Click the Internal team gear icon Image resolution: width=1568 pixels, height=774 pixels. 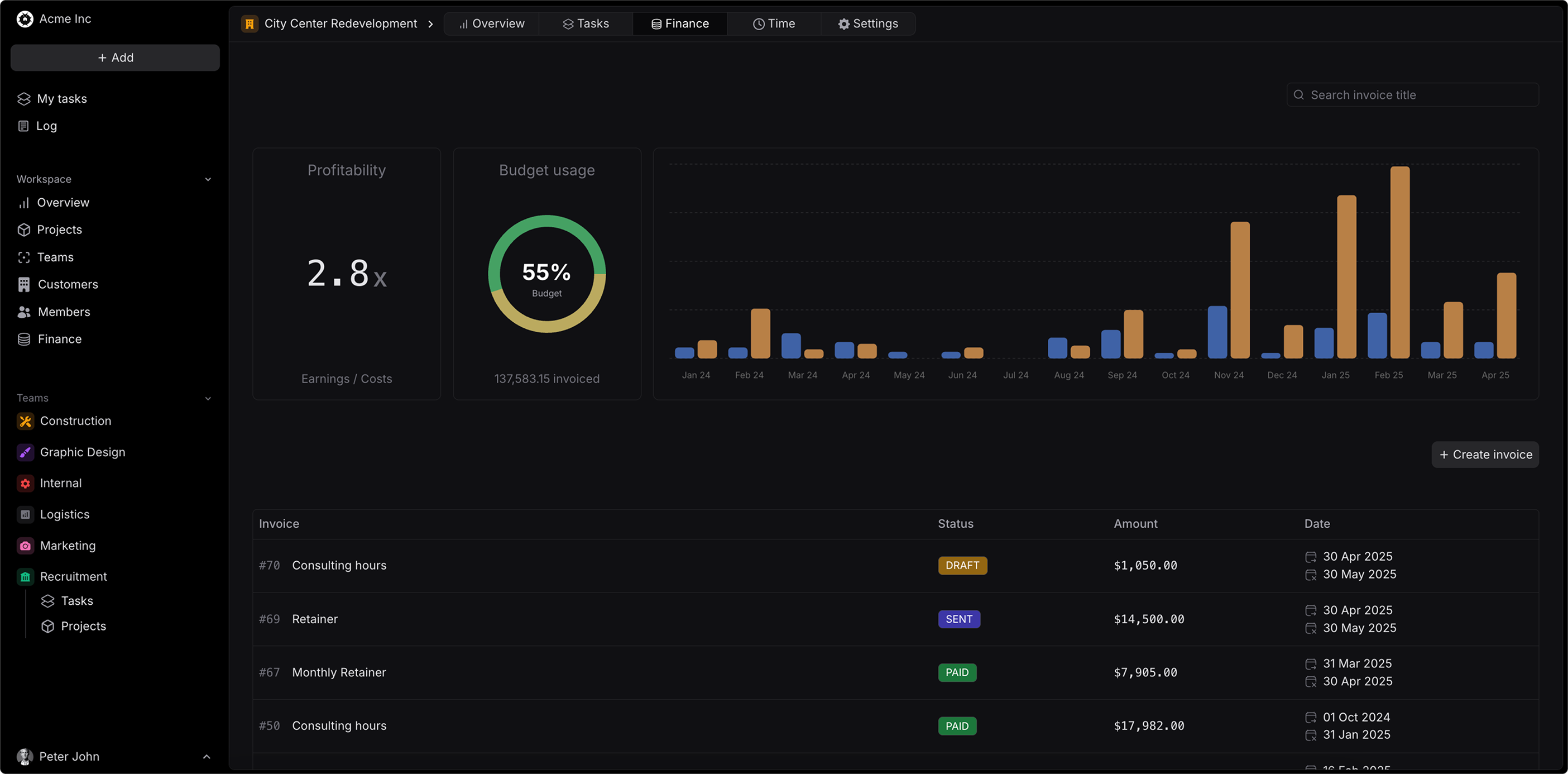tap(25, 483)
